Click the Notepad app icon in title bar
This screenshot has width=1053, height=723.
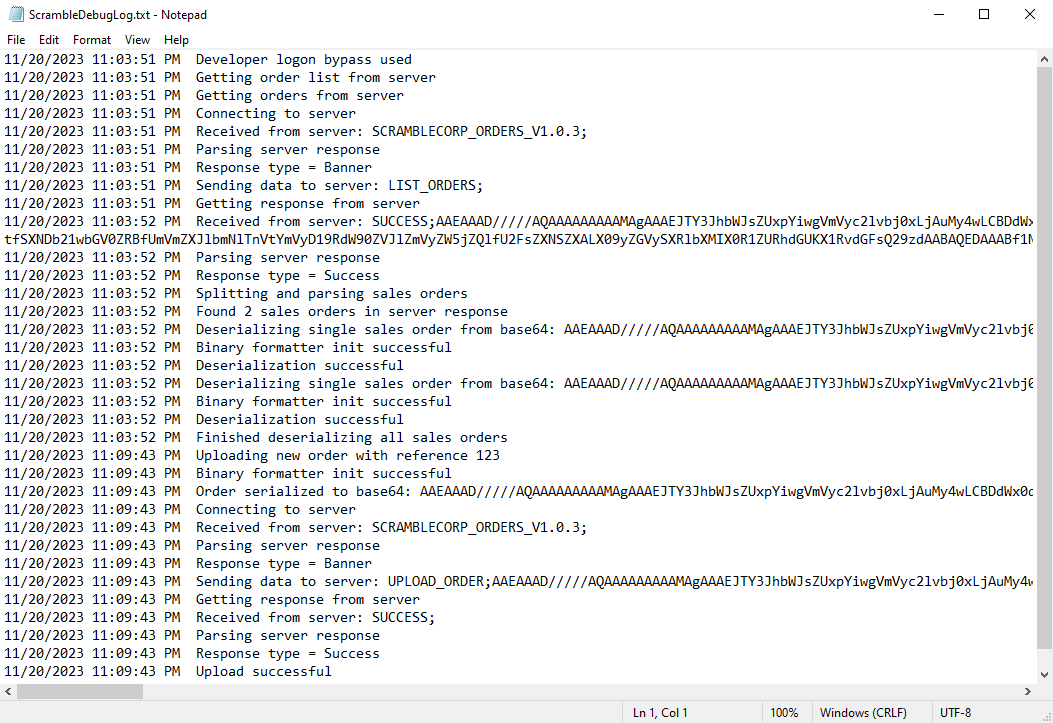point(15,14)
